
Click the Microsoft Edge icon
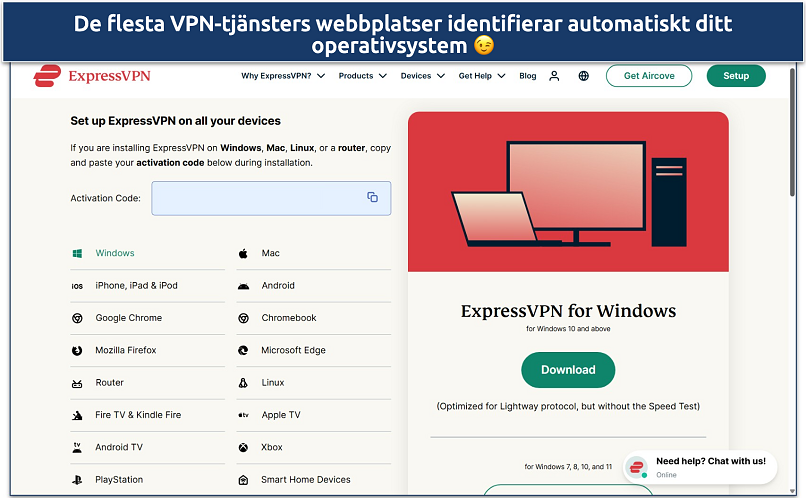(243, 351)
